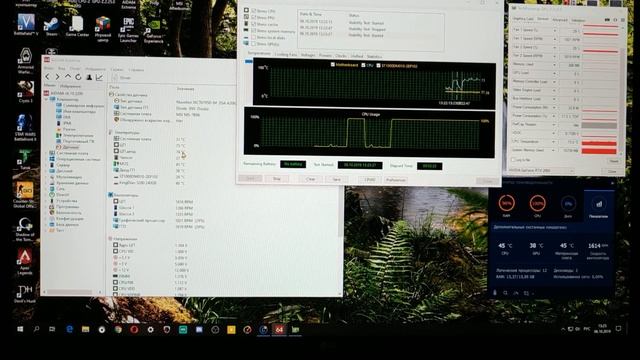
Task: Open Graphics Card tab in GPU-Z
Action: (523, 19)
